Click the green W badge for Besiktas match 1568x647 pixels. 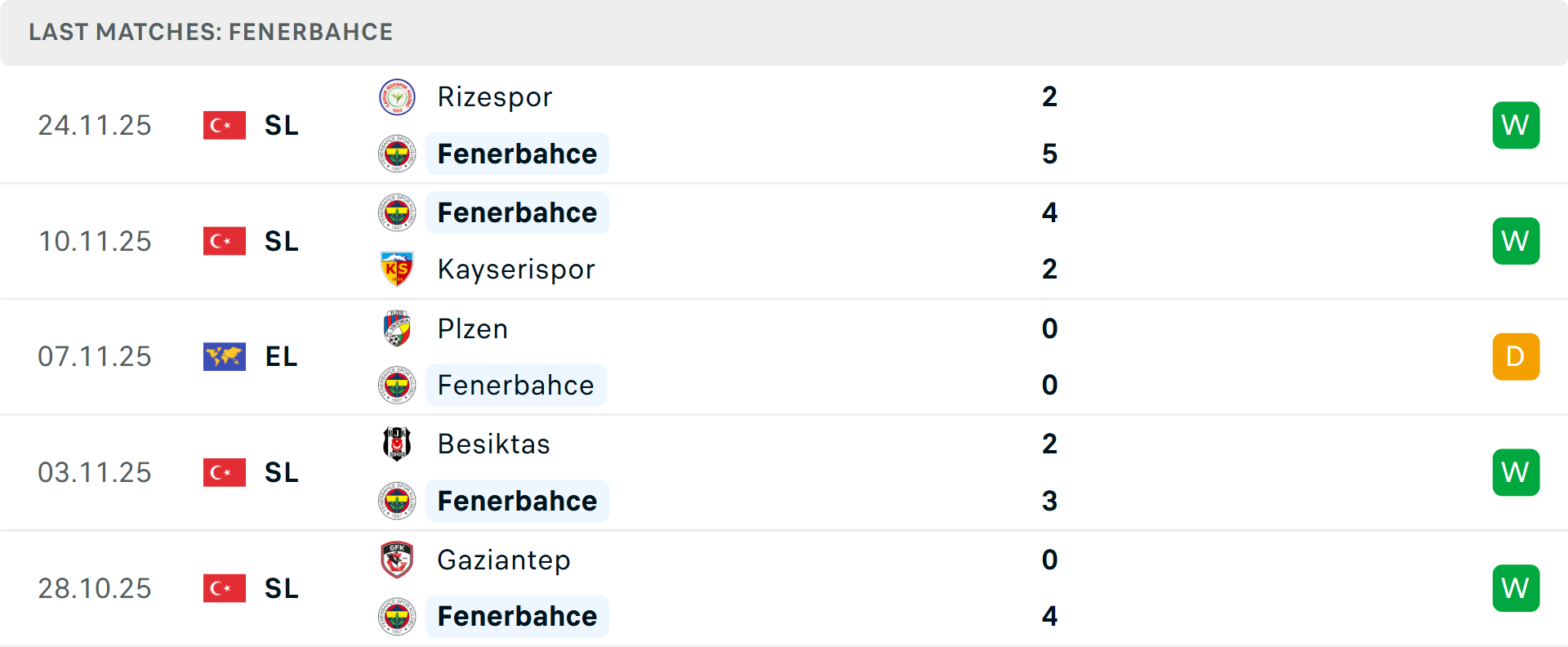[x=1516, y=472]
